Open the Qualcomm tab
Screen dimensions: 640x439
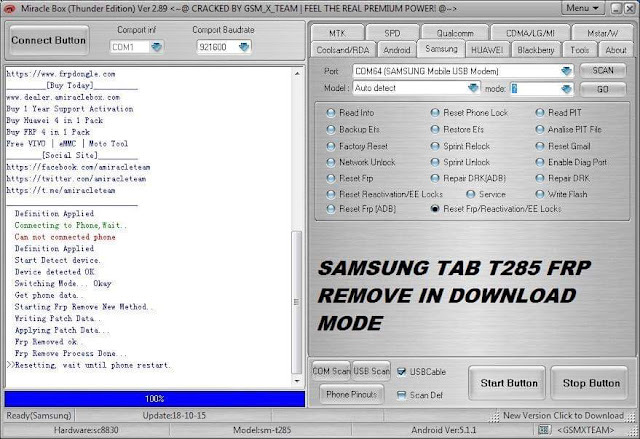[x=455, y=33]
